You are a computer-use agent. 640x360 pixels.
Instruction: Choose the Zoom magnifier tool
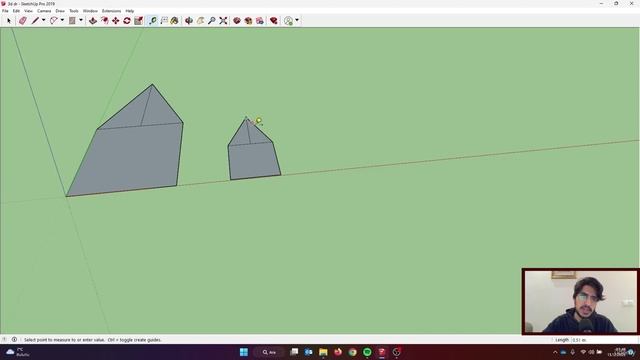pos(211,20)
